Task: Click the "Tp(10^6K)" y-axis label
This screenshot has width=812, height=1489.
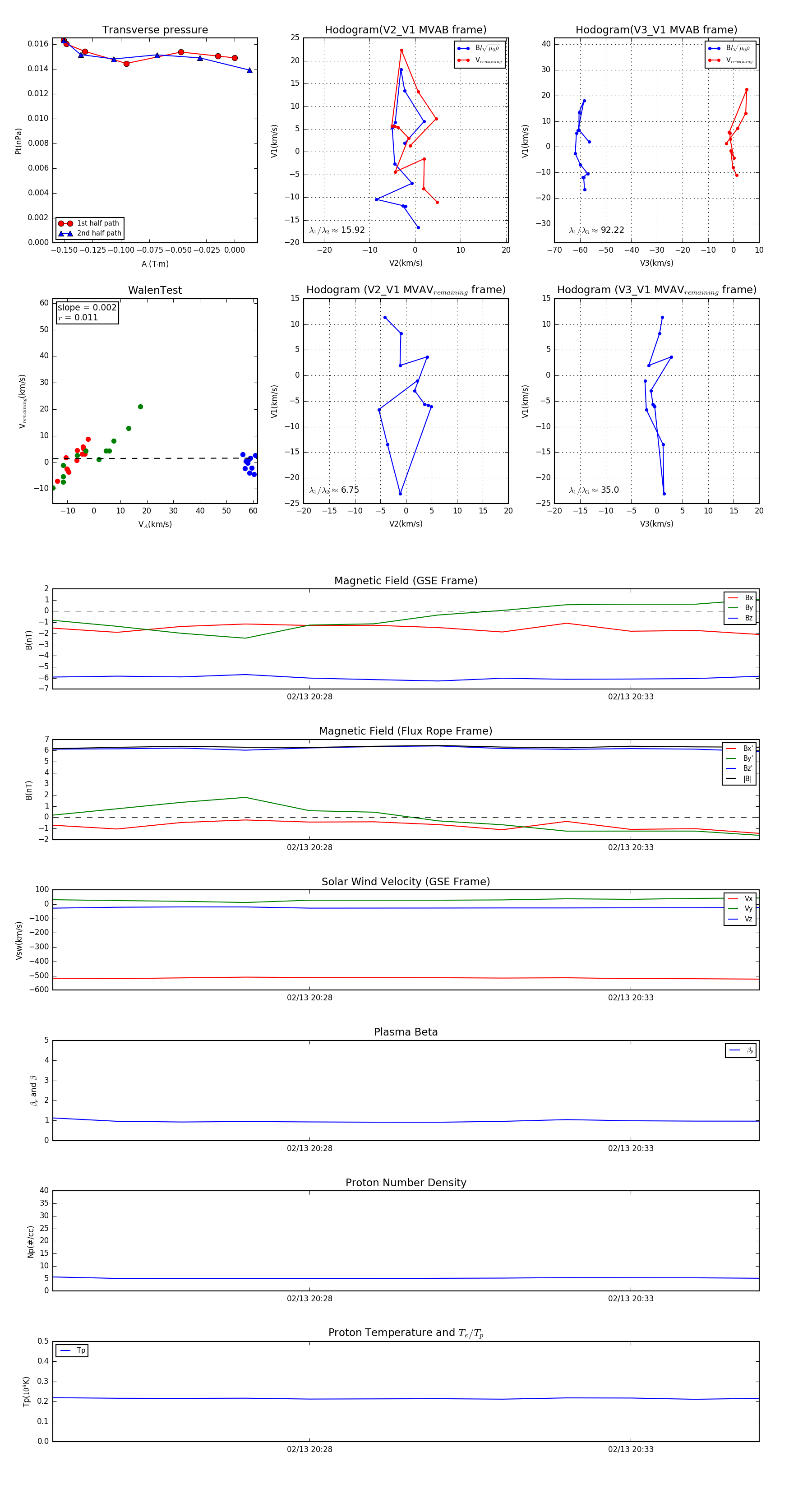Action: [26, 1392]
